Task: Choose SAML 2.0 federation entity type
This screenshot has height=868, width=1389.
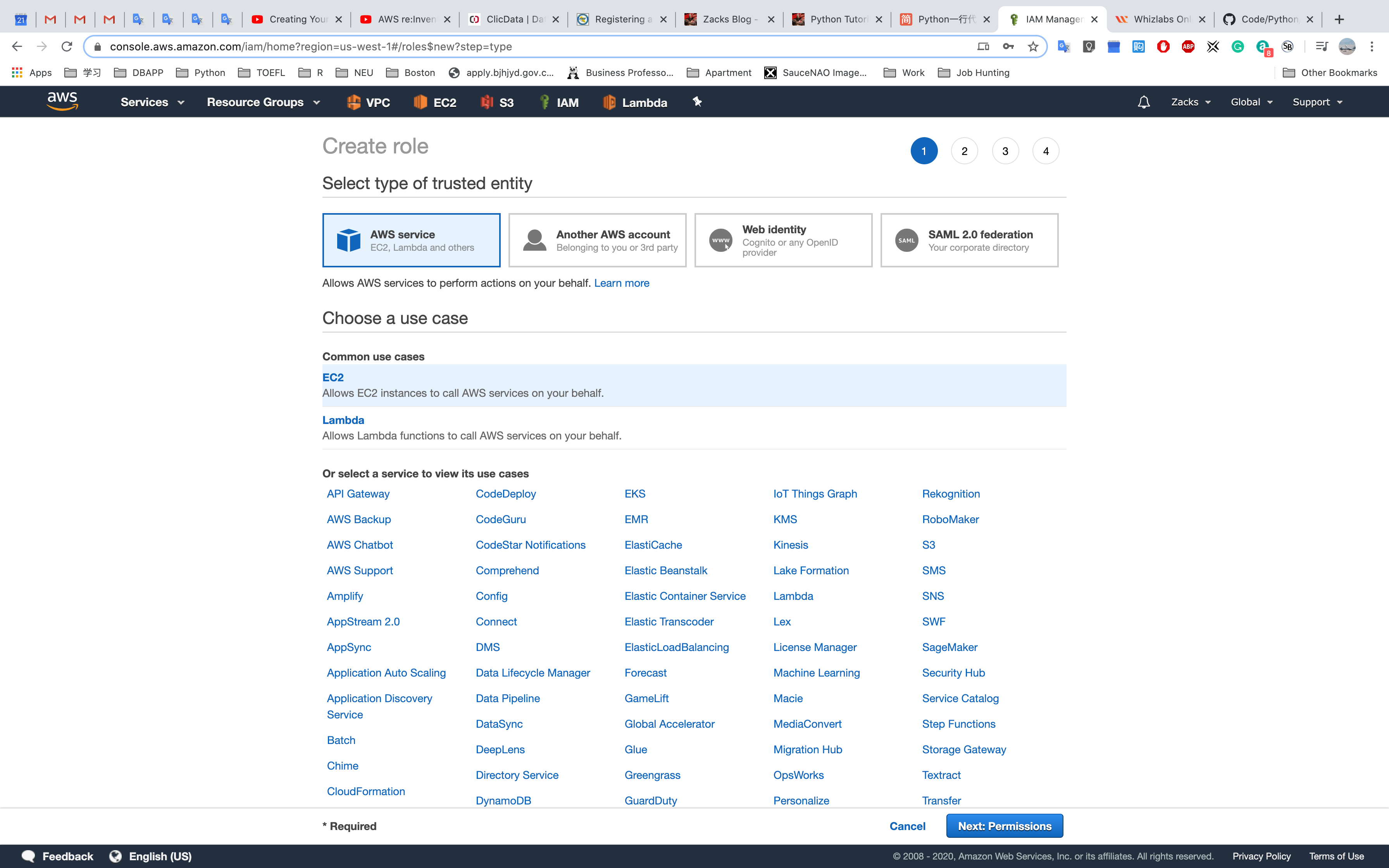Action: (x=969, y=240)
